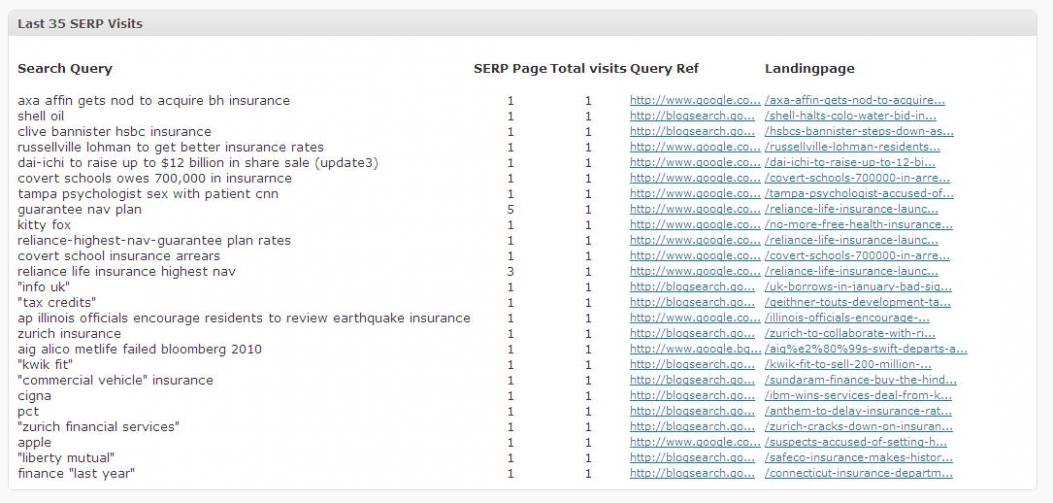The width and height of the screenshot is (1053, 503).
Task: Open the no-more-free-health-insurance landing page
Action: click(859, 224)
